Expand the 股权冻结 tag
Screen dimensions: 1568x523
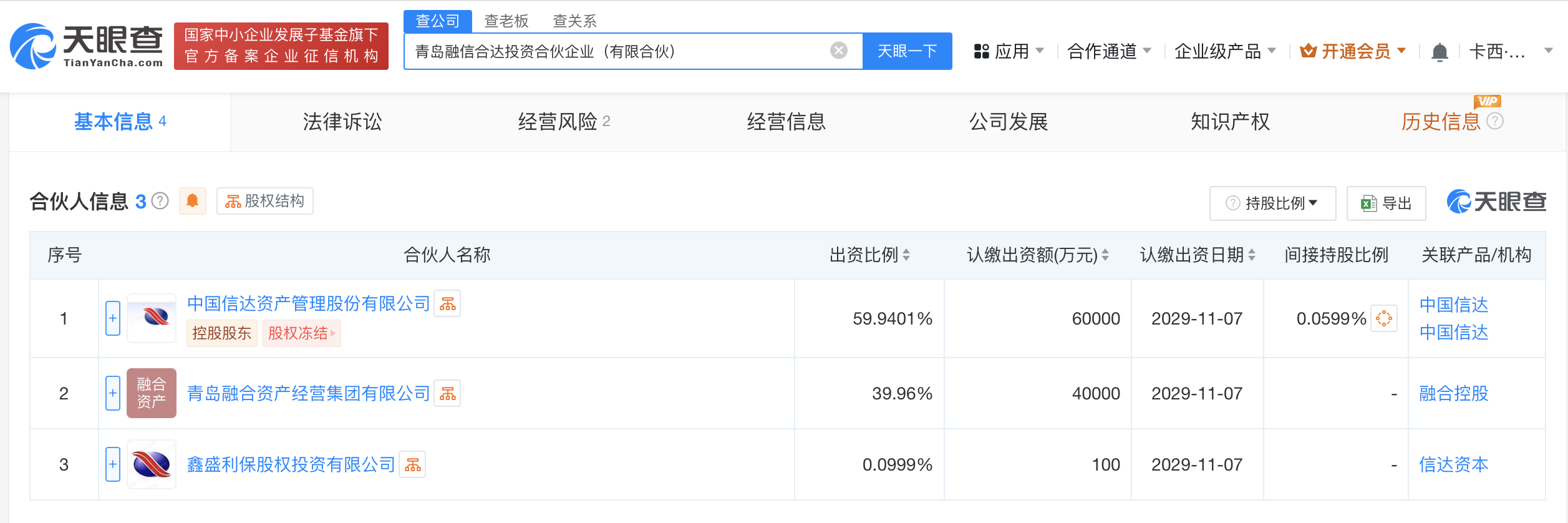[302, 333]
